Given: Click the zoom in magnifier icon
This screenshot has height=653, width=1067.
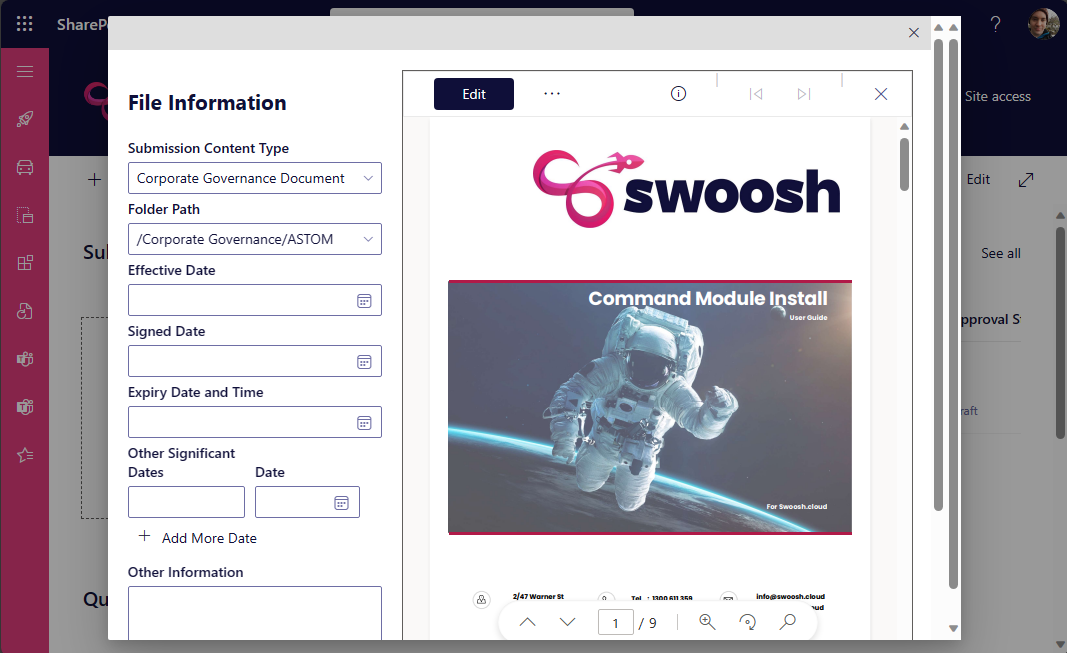Looking at the screenshot, I should click(x=707, y=622).
